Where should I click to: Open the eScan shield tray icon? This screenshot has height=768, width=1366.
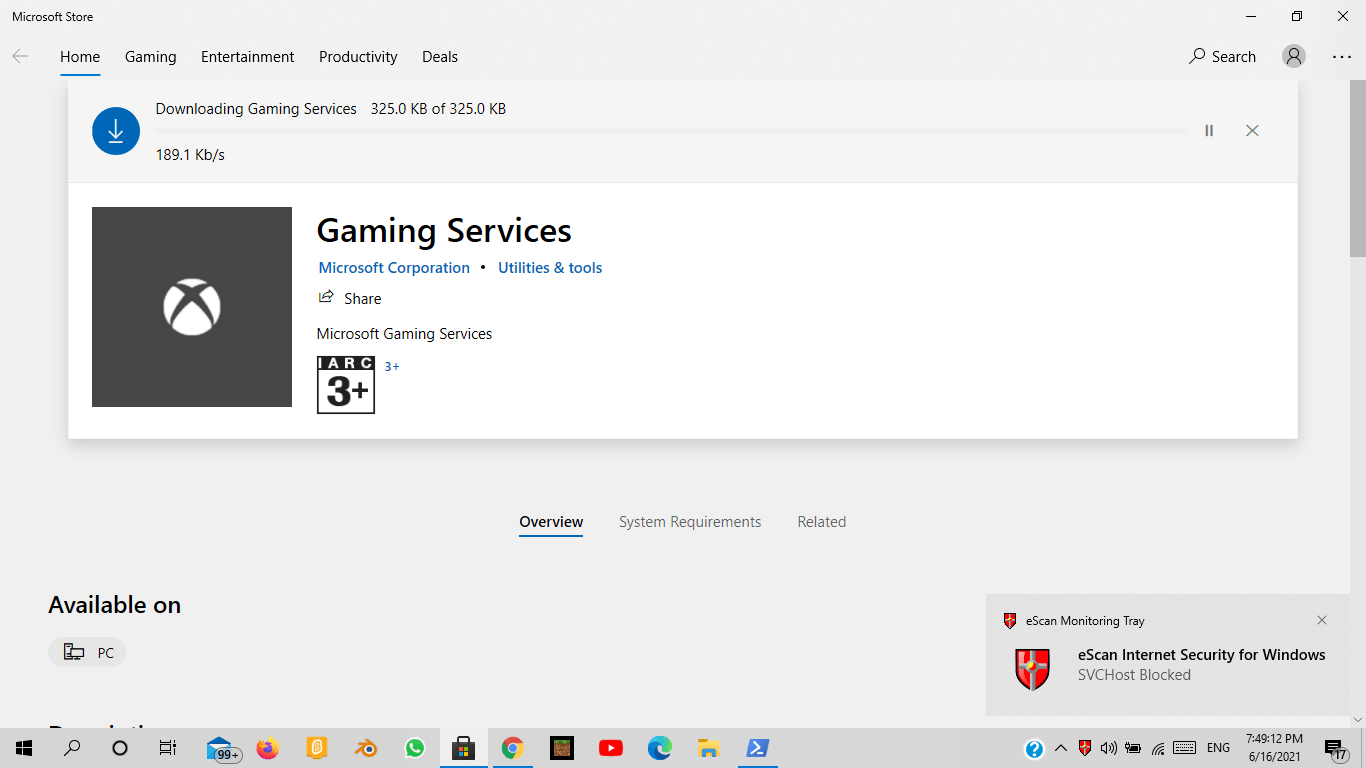click(x=1085, y=748)
